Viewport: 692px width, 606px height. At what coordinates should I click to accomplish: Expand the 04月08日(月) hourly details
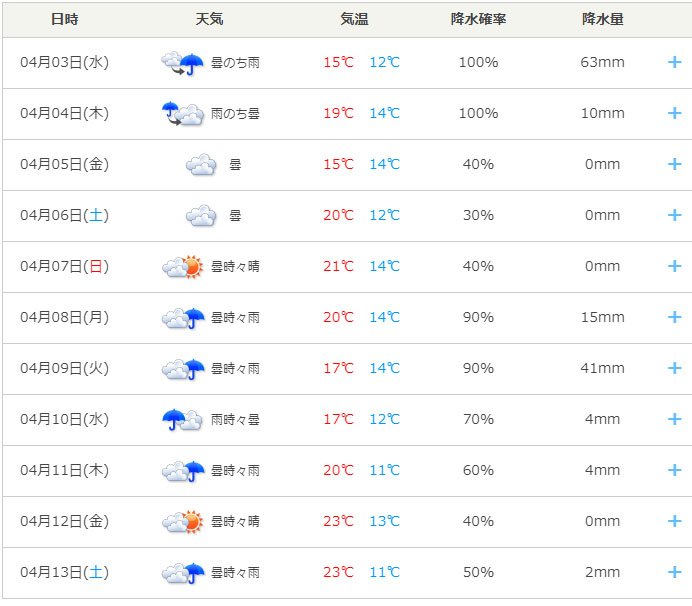pos(674,317)
